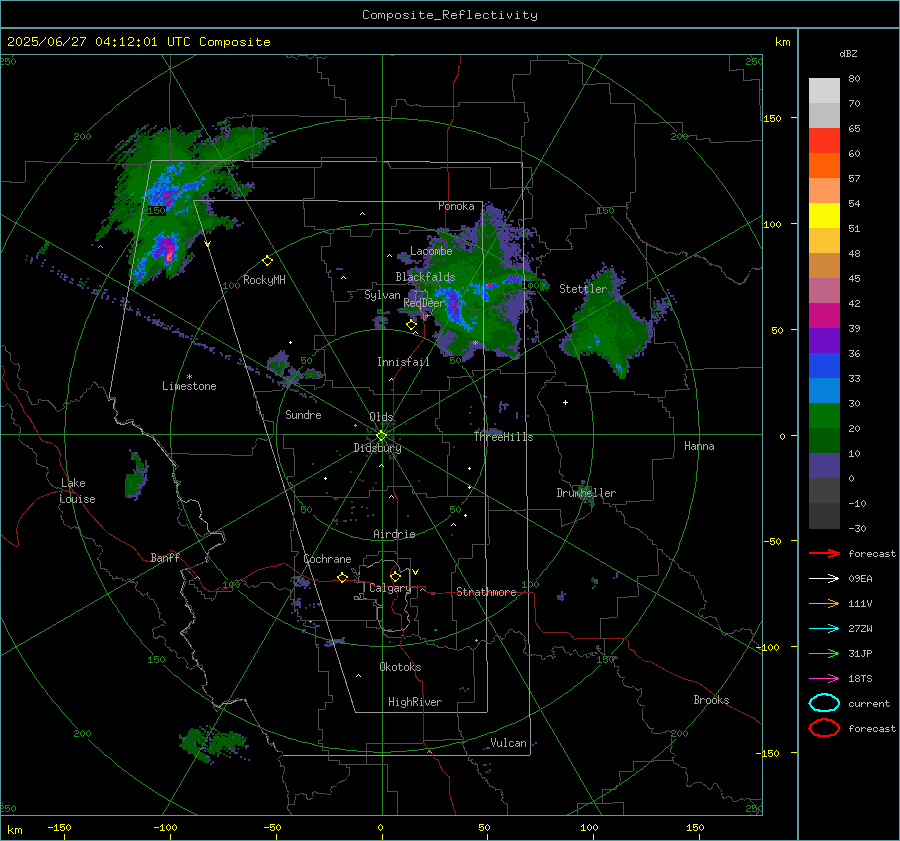Screen dimensions: 900x841
Task: Click the Calgary city label
Action: (x=390, y=588)
